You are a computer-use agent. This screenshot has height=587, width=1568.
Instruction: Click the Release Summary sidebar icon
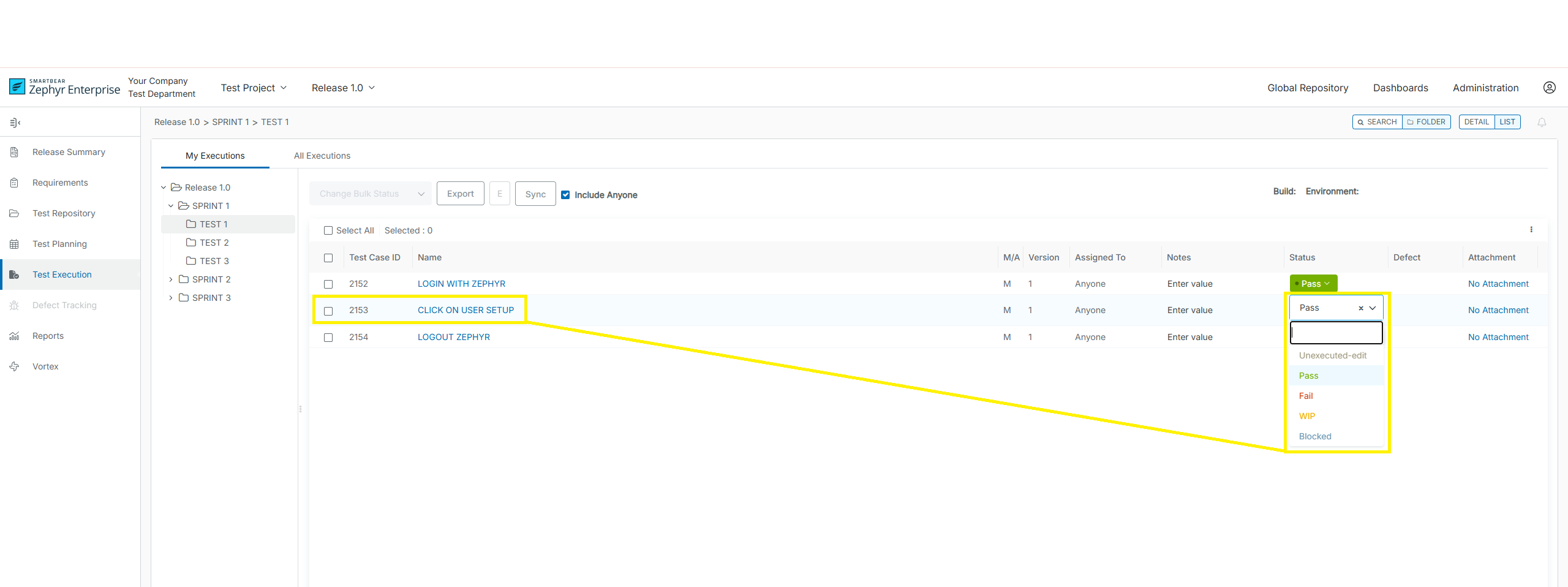point(14,152)
